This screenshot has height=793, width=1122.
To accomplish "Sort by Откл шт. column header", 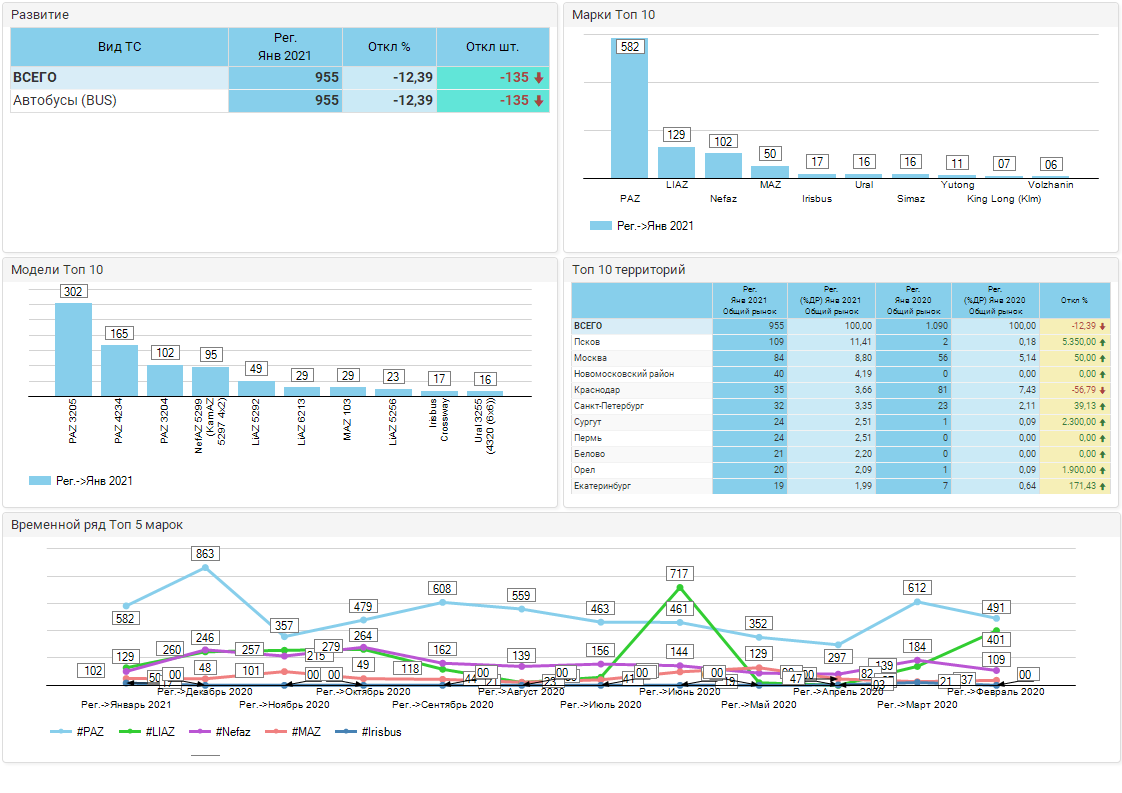I will coord(492,47).
